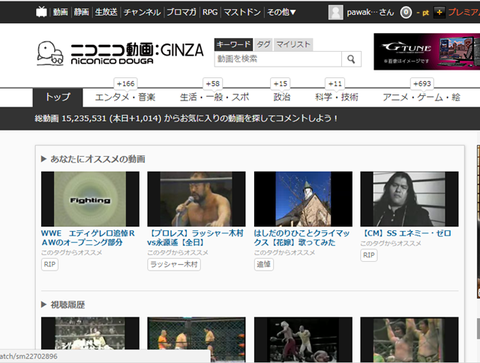Collapse the あなたにオススメの動画 section triangle
Viewport: 480px width, 363px height.
[x=43, y=159]
